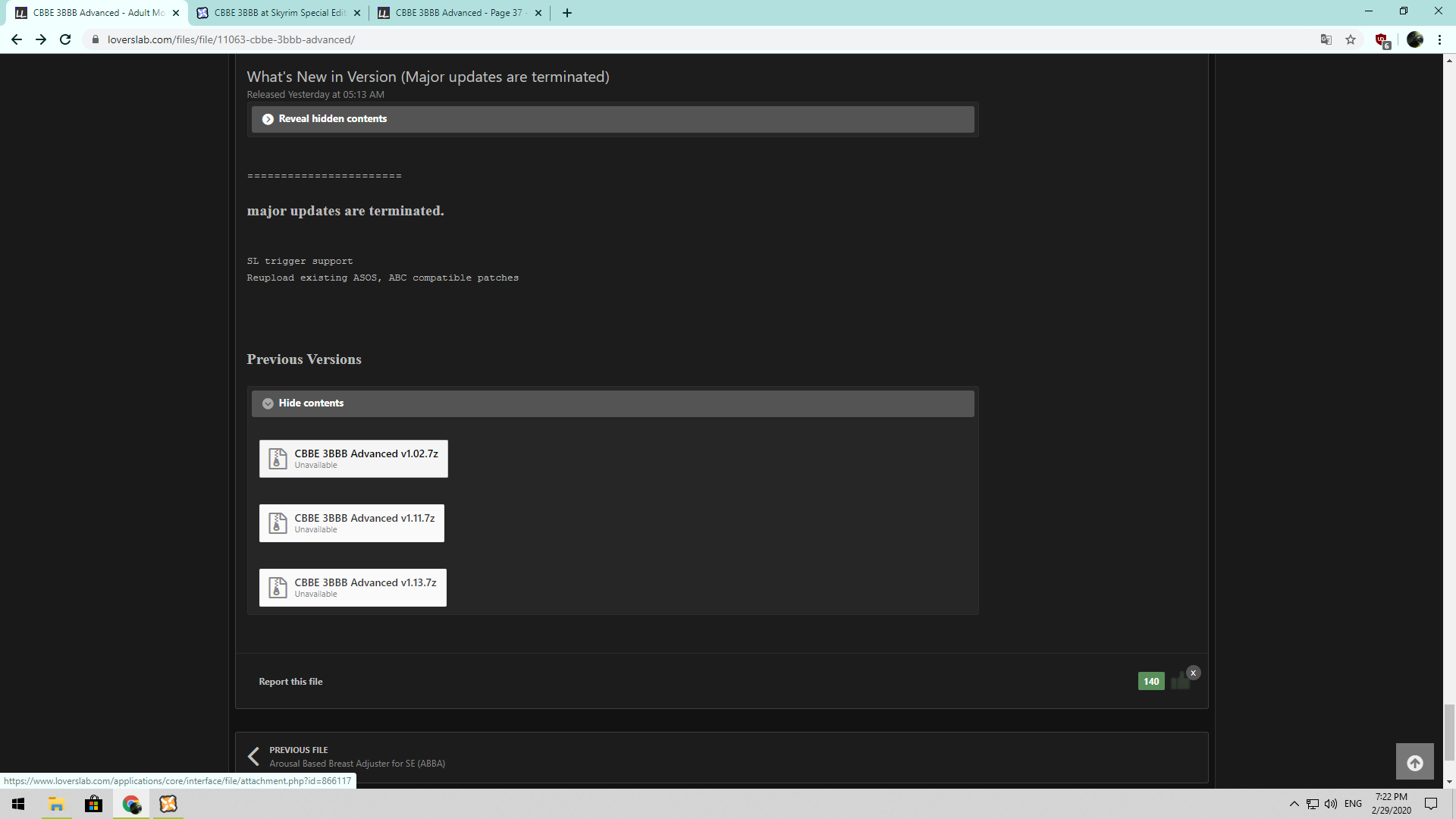Go to previous file Arousal Based Breast Adjuster

click(x=357, y=764)
